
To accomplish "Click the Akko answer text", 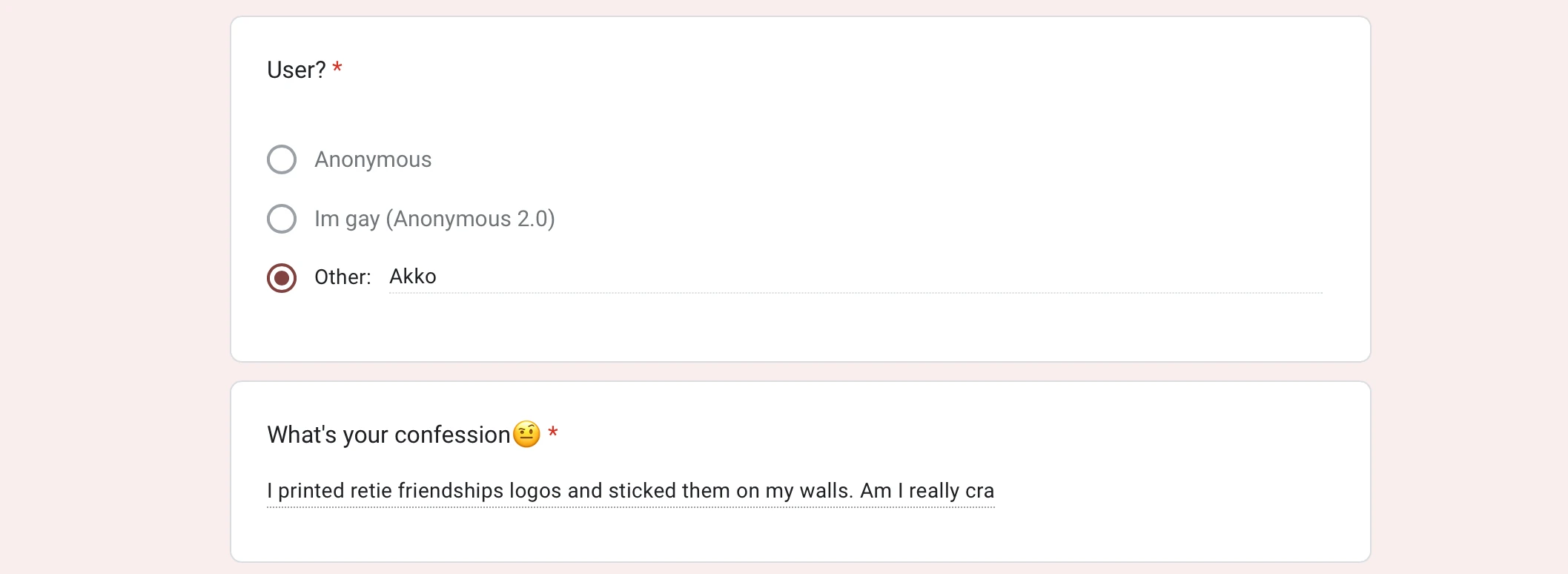I will point(412,277).
